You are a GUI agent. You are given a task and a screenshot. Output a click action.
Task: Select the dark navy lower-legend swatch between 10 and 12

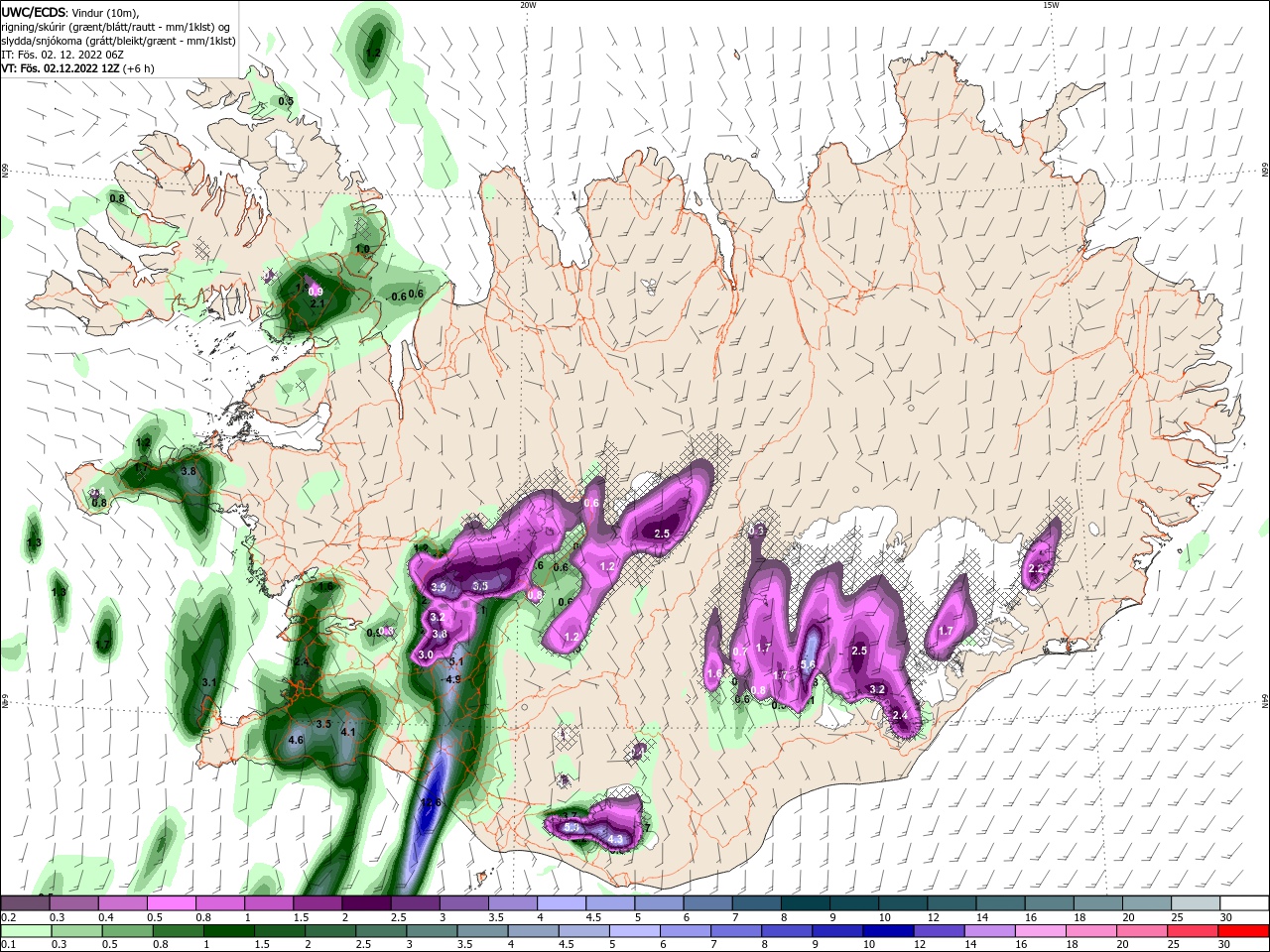click(x=887, y=931)
